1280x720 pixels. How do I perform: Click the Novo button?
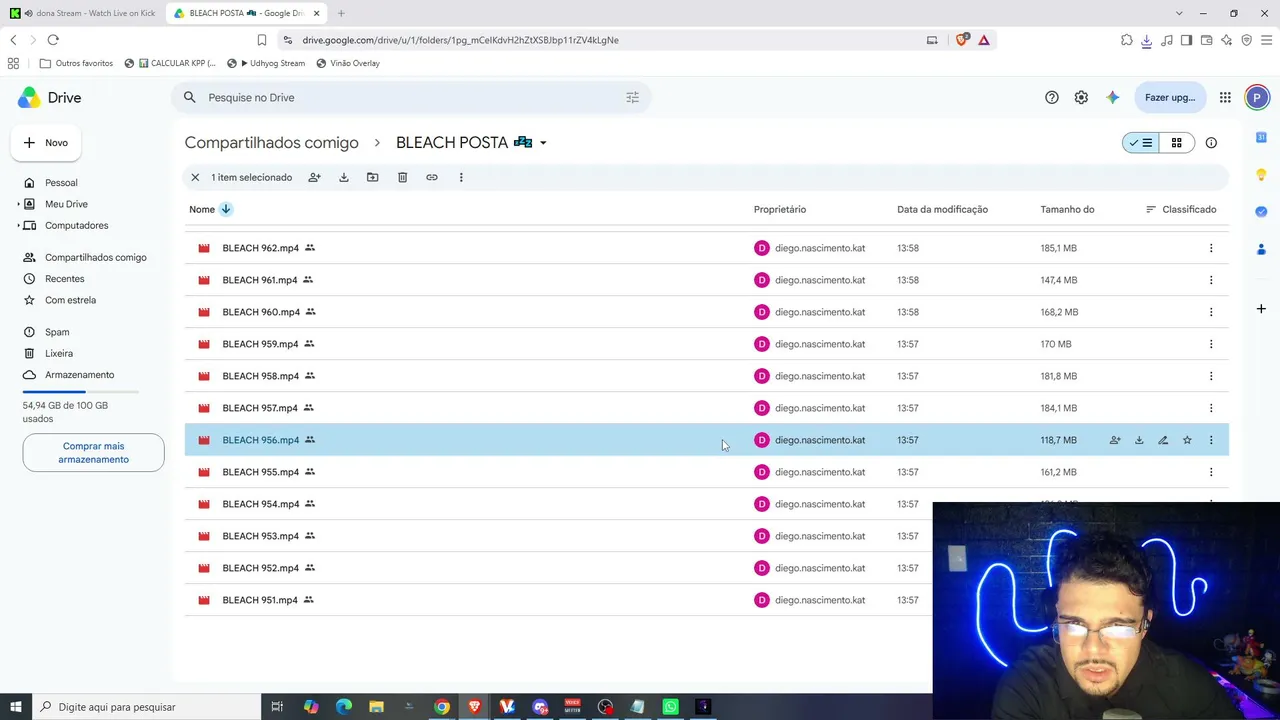coord(46,143)
